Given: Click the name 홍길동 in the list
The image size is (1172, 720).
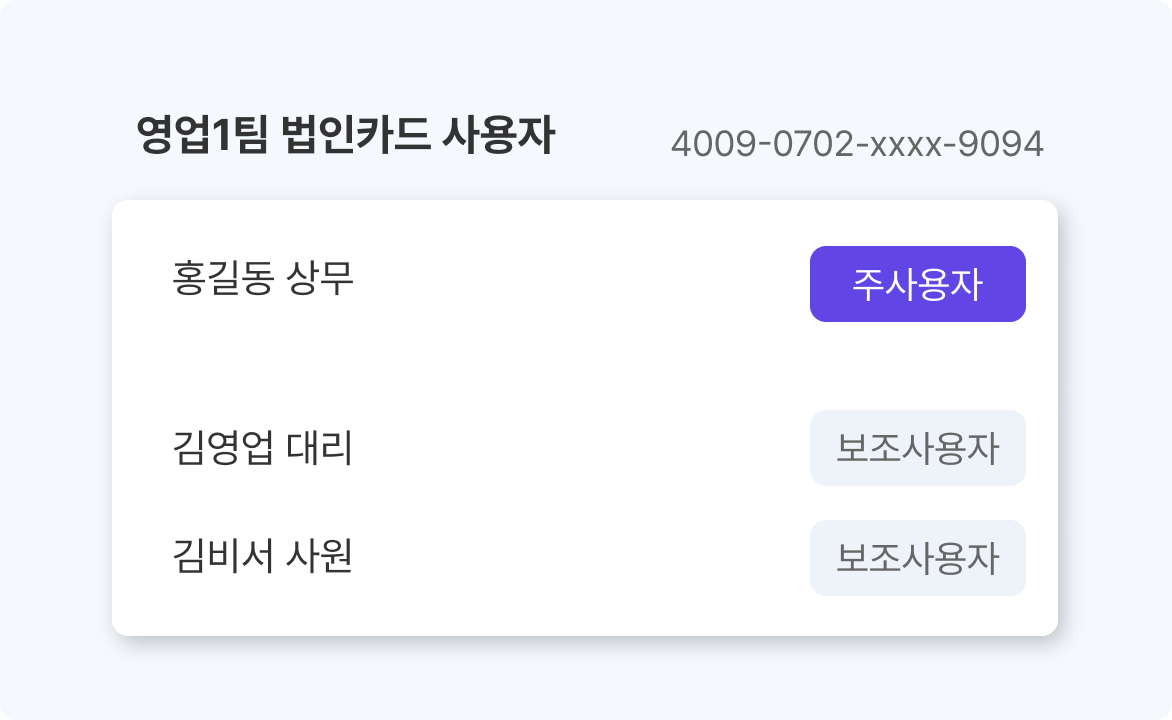Looking at the screenshot, I should coord(222,278).
